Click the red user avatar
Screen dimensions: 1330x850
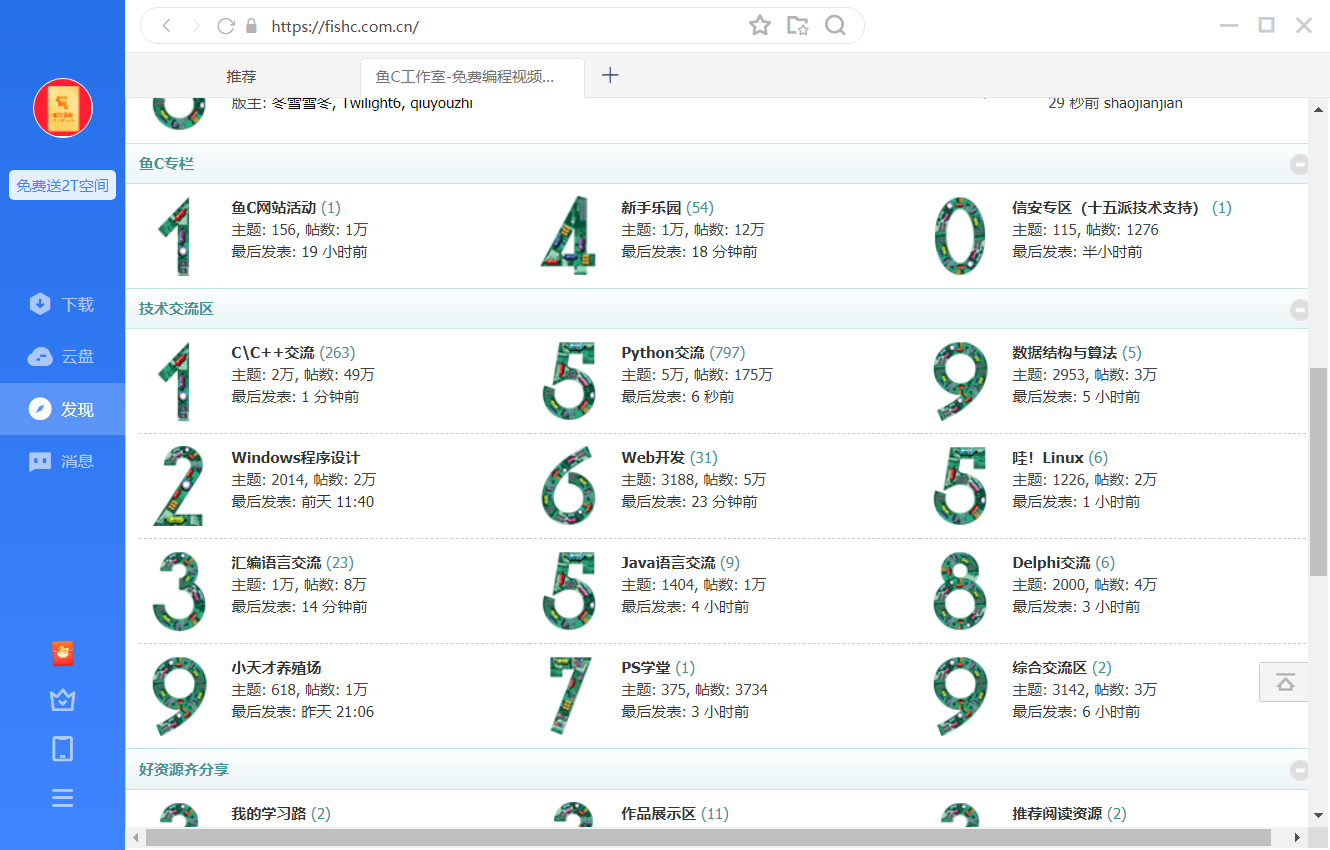coord(63,108)
